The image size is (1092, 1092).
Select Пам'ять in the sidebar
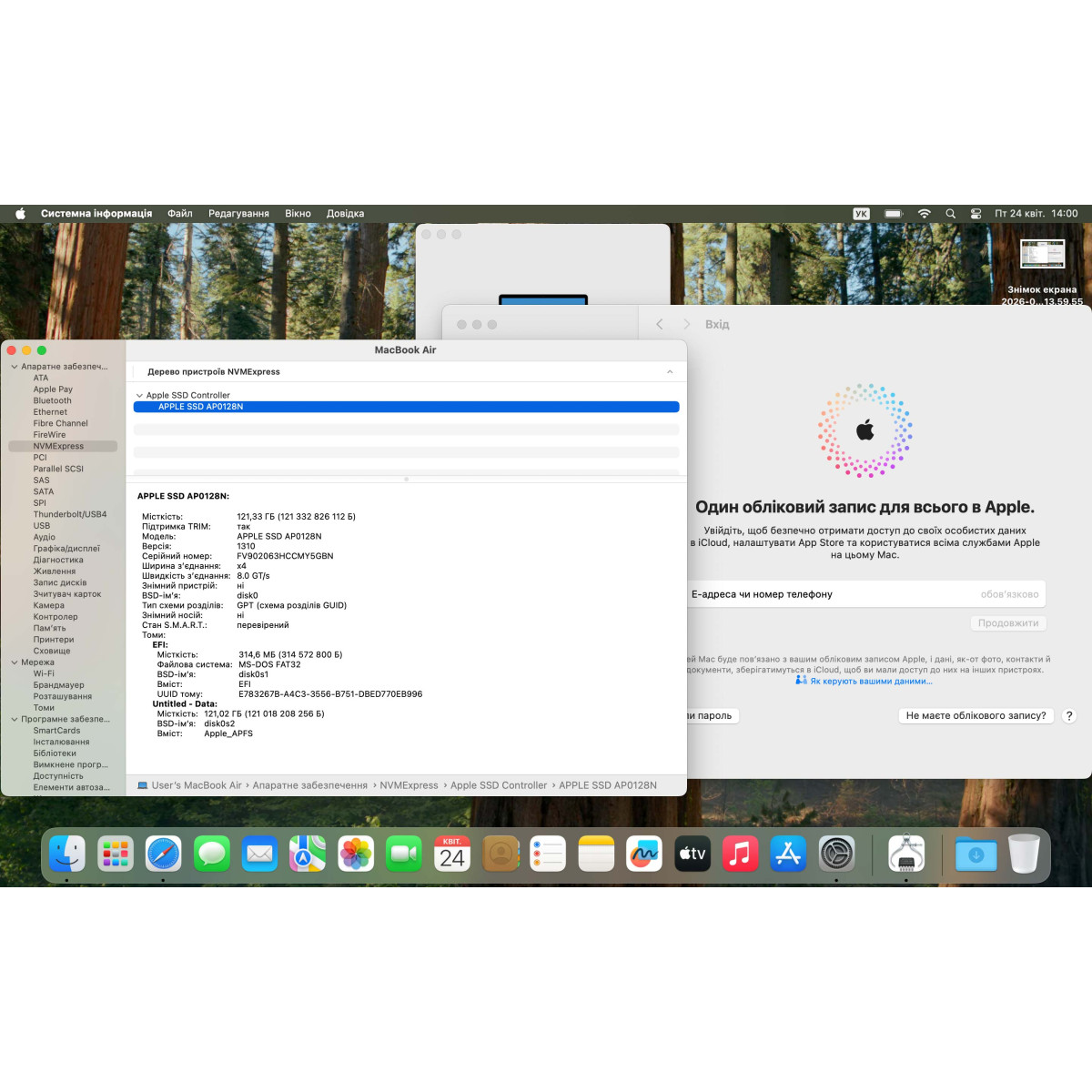(49, 628)
